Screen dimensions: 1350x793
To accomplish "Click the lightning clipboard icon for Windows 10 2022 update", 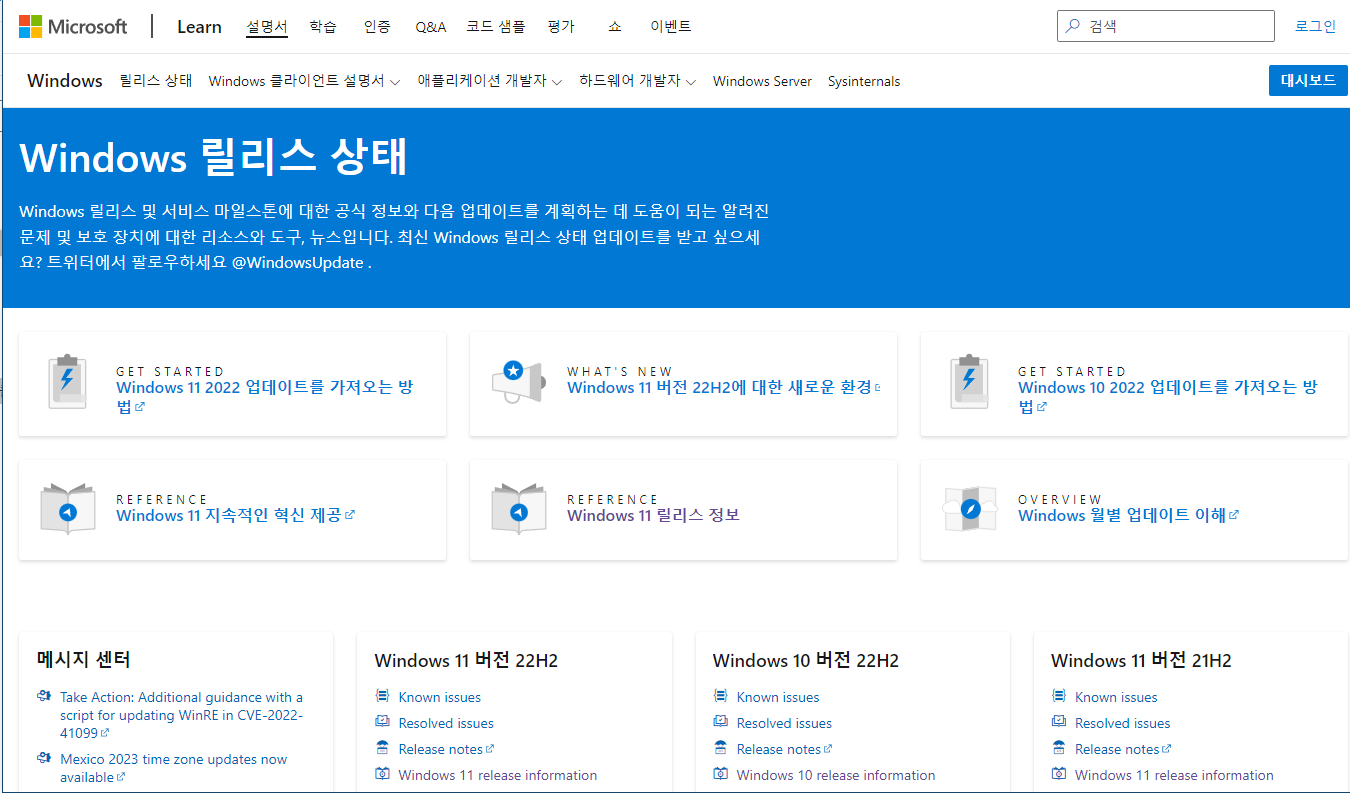I will tap(970, 381).
